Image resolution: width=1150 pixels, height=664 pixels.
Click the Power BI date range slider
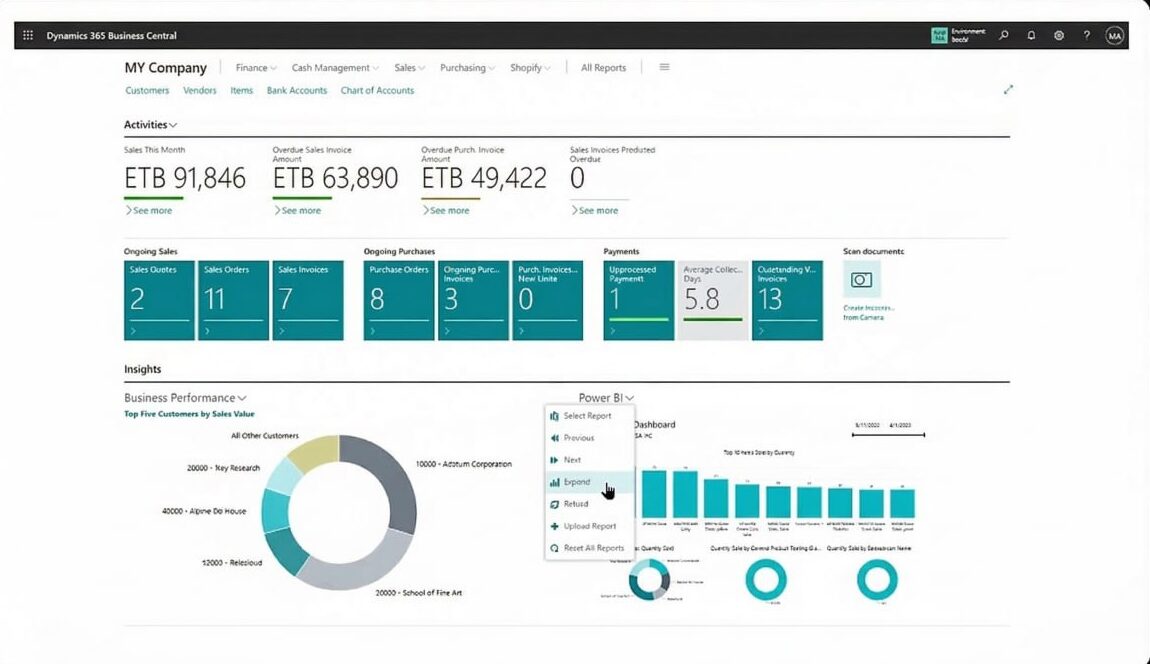(888, 435)
